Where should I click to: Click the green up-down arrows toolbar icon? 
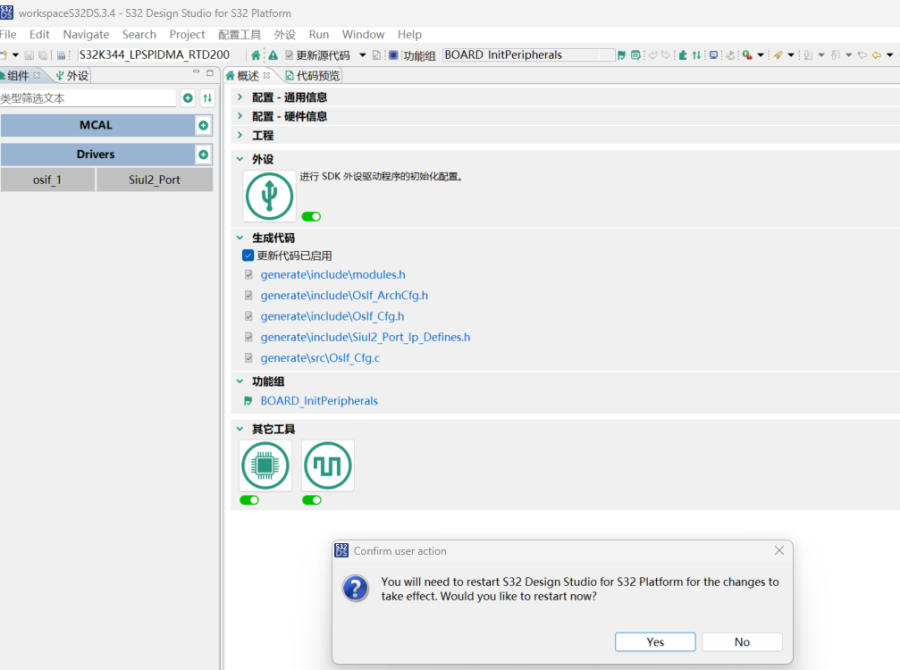[696, 55]
